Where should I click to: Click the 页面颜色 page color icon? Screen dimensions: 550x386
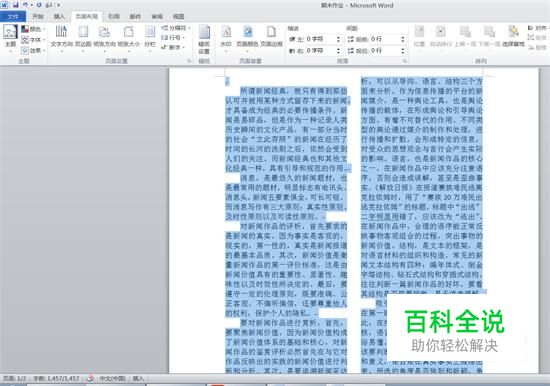click(247, 38)
